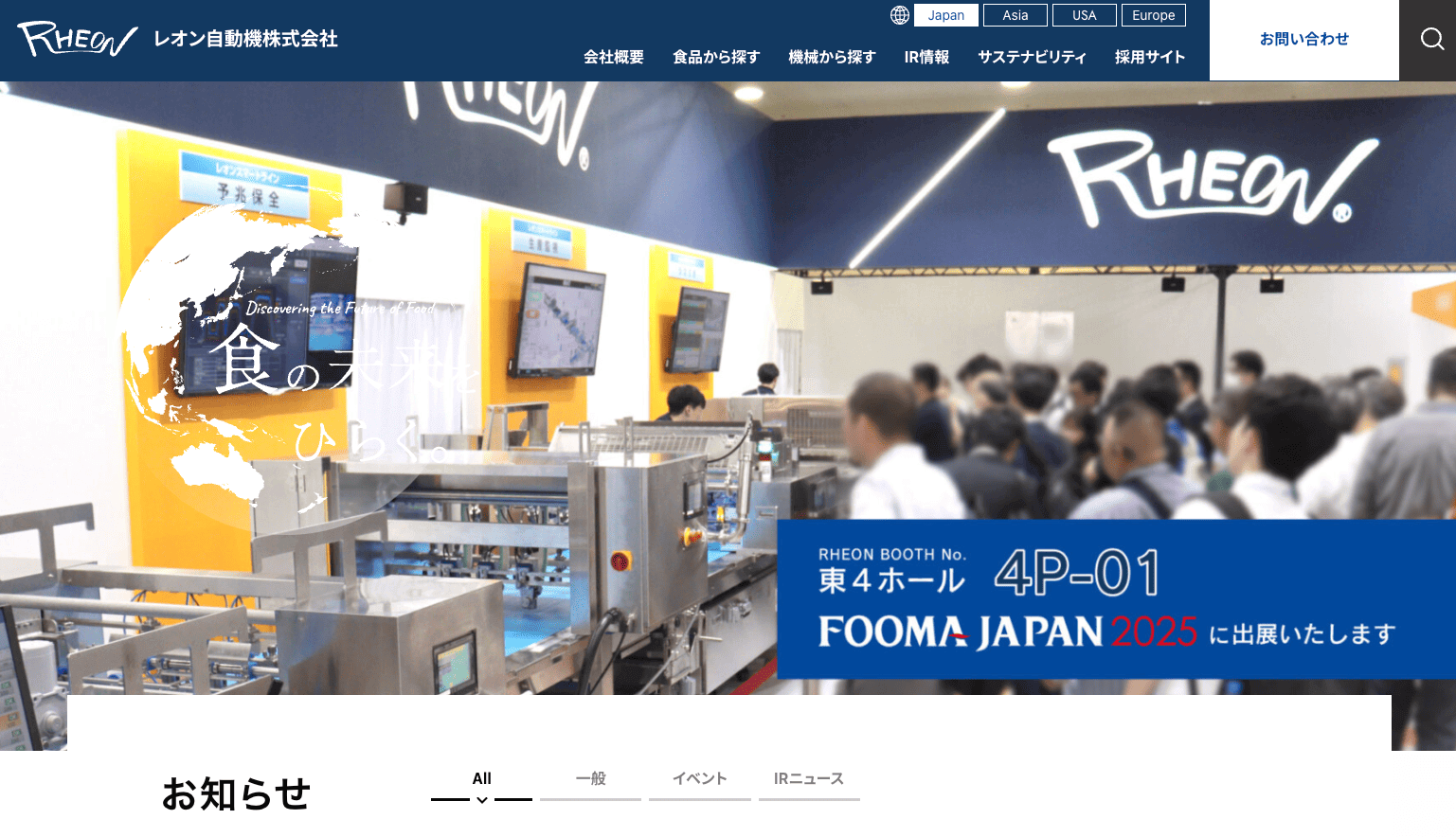Open the 会社概要 menu
This screenshot has height=837, width=1456.
pos(614,57)
